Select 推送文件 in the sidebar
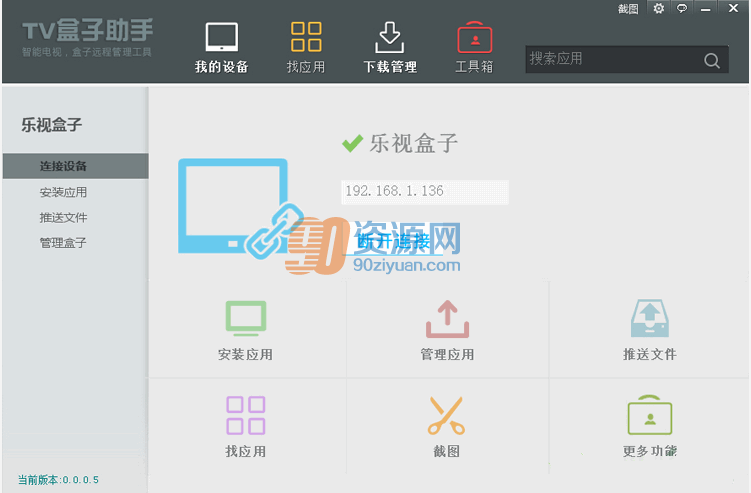 click(x=63, y=218)
